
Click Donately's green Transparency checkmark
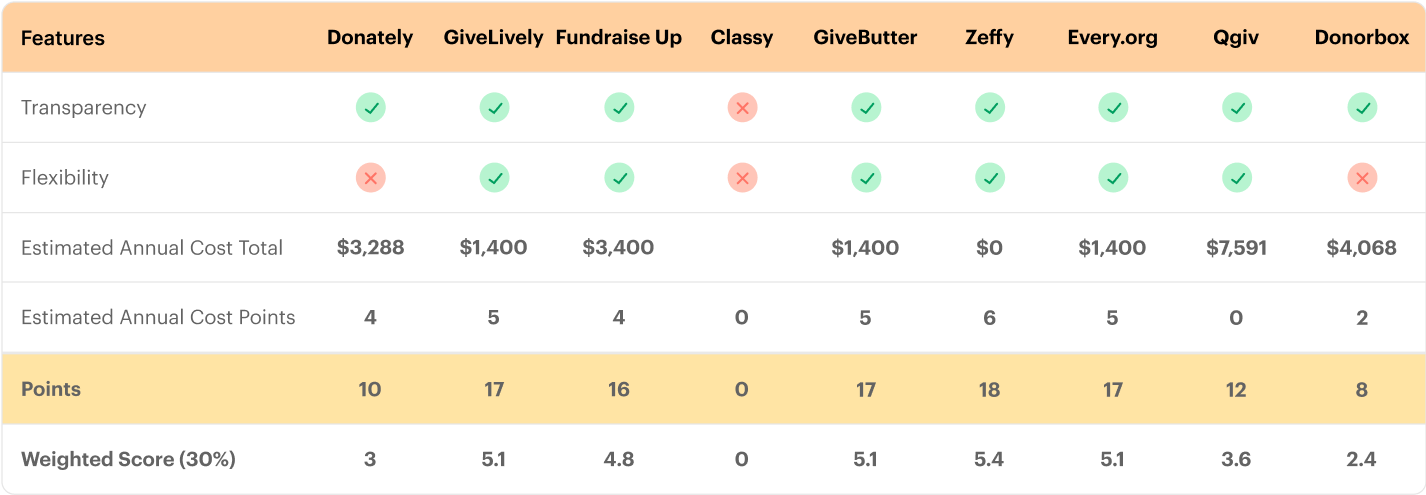(x=370, y=107)
